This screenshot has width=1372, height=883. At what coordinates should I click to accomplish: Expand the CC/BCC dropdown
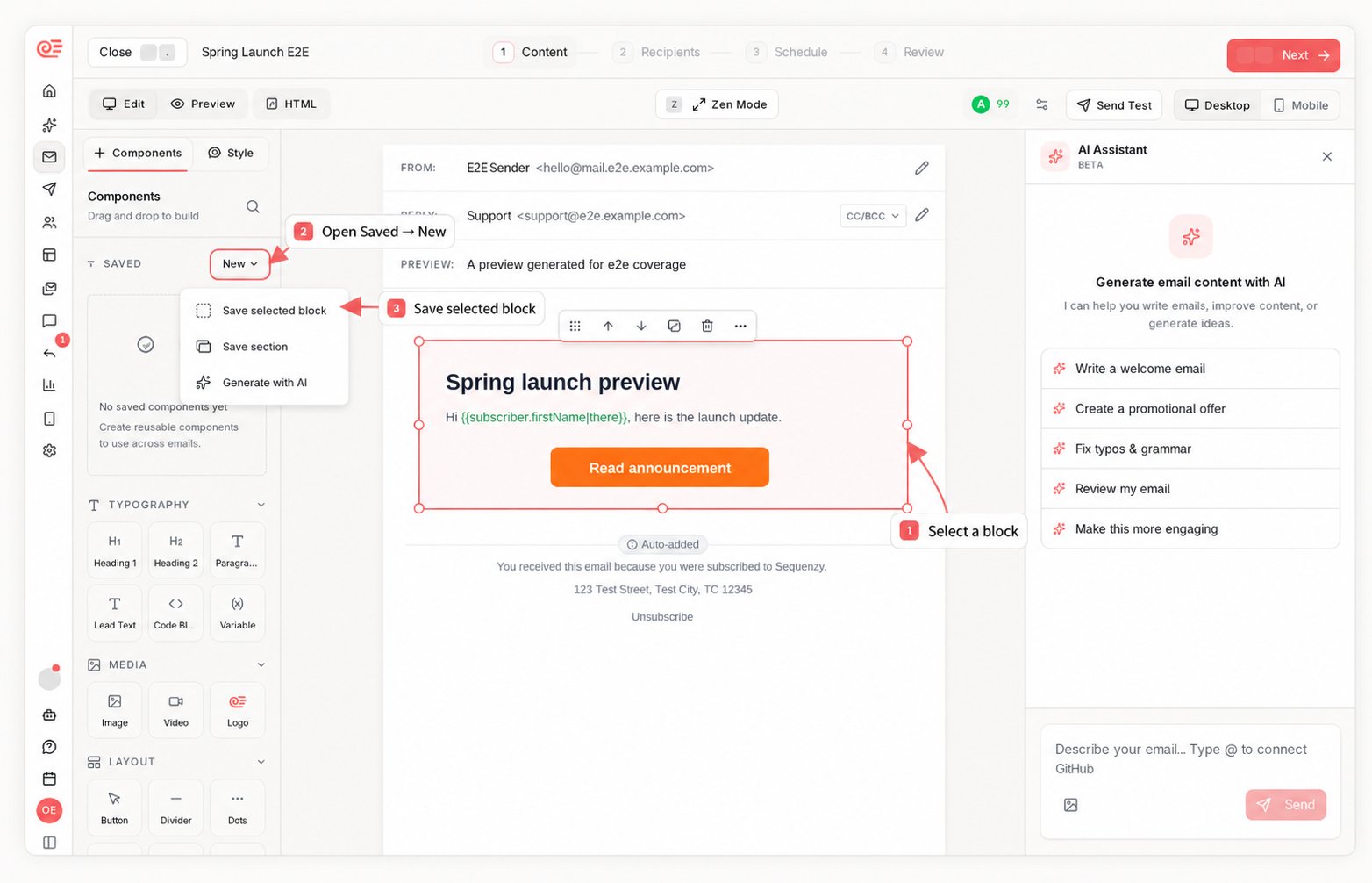pyautogui.click(x=872, y=216)
